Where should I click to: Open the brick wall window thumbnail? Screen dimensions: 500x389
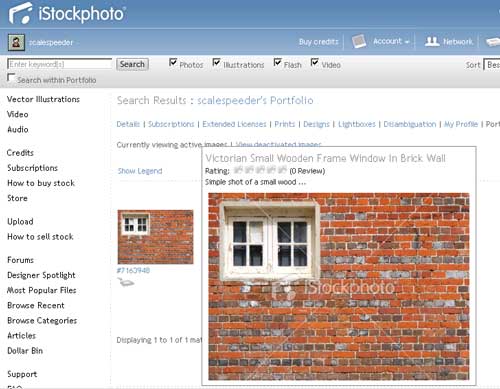(155, 237)
